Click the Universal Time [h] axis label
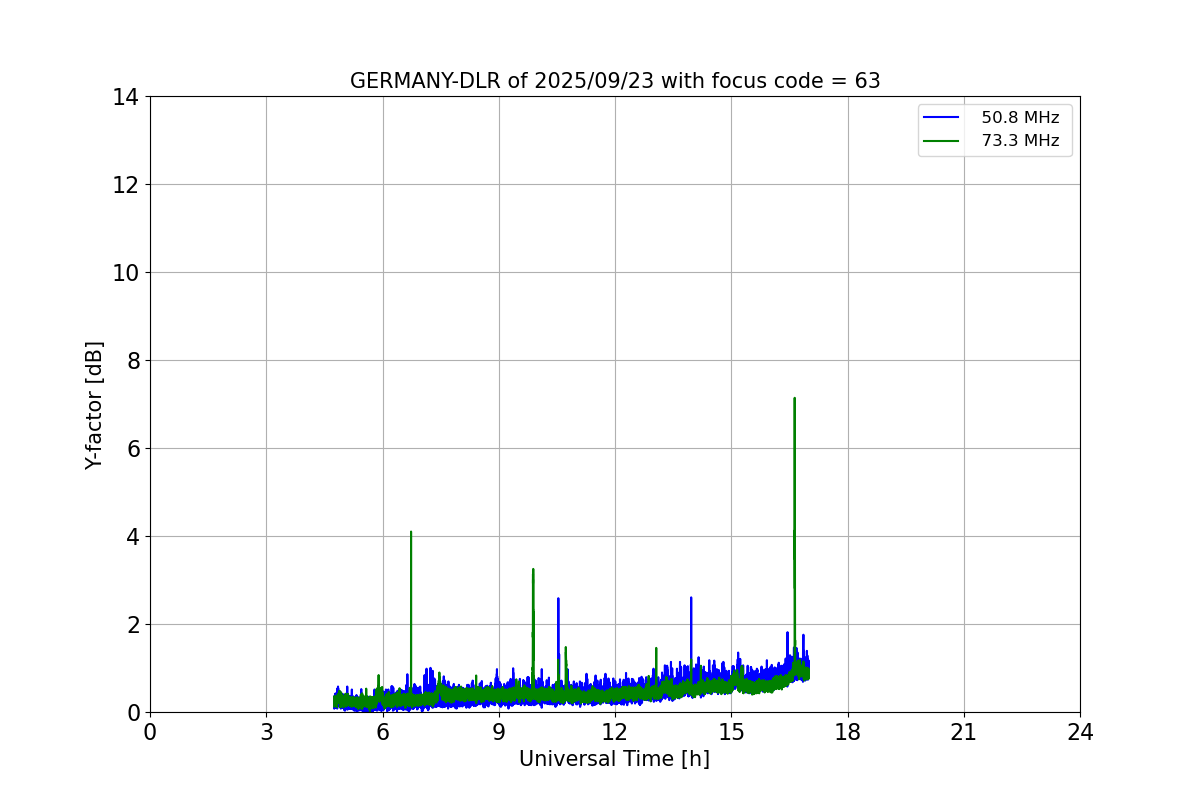Screen dimensions: 1200x800 click(614, 759)
